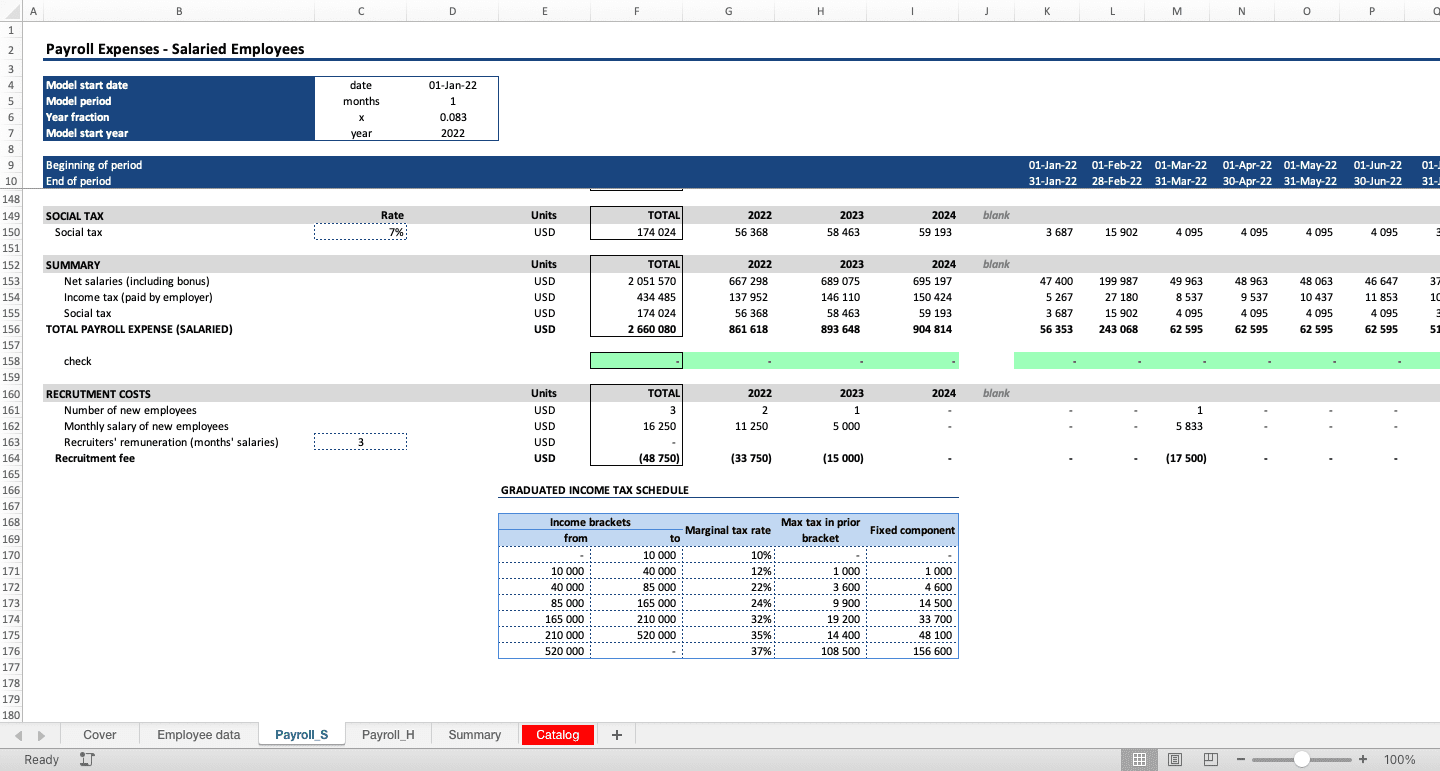Click the Model period value cell showing 1
The image size is (1440, 771).
point(452,101)
